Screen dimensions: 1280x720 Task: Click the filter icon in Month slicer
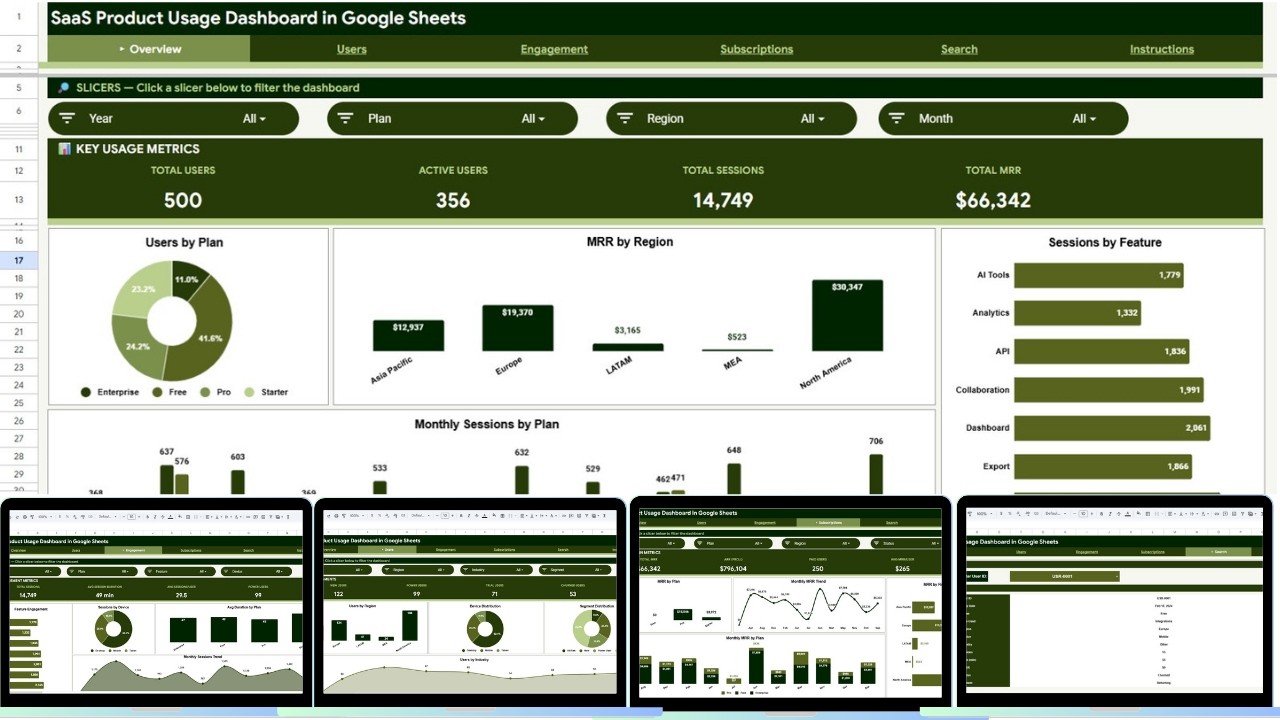897,118
